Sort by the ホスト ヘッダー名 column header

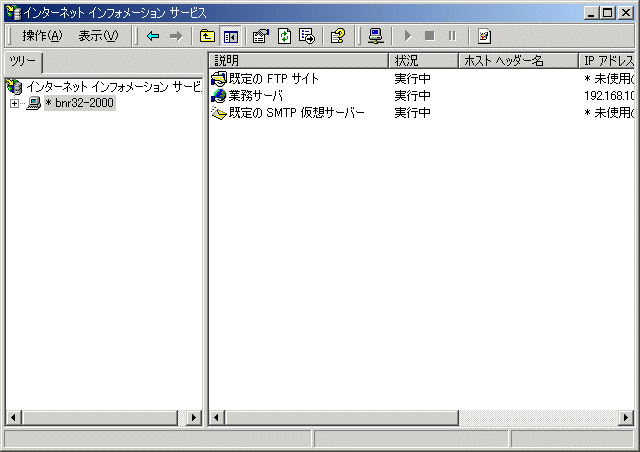click(x=518, y=61)
